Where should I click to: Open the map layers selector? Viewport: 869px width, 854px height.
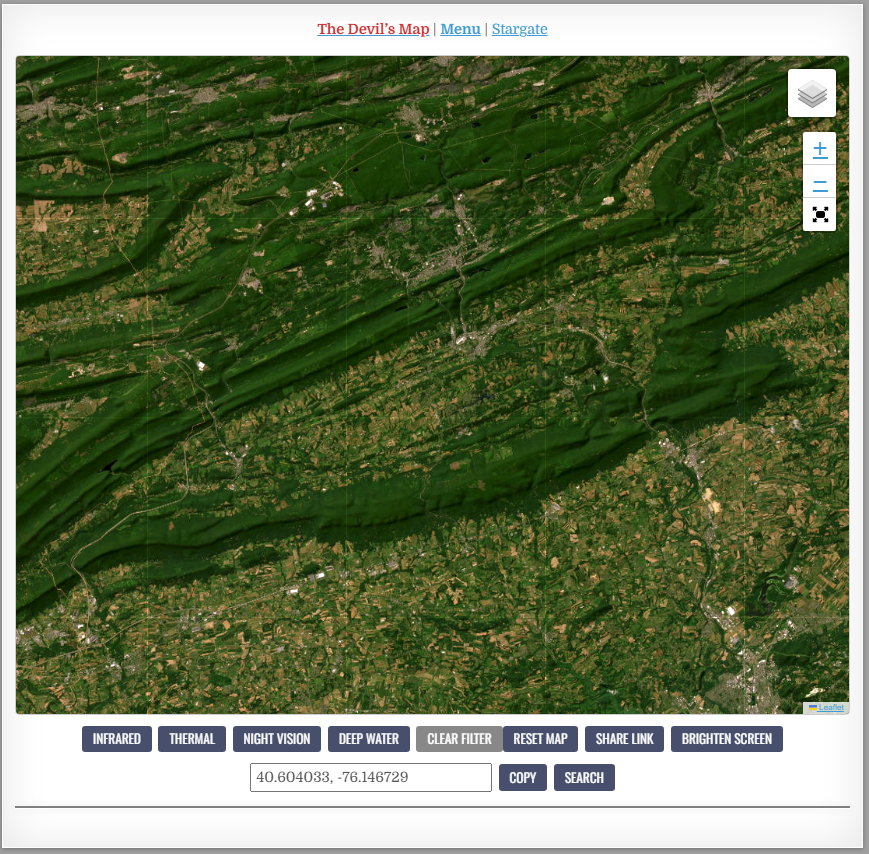[x=812, y=93]
